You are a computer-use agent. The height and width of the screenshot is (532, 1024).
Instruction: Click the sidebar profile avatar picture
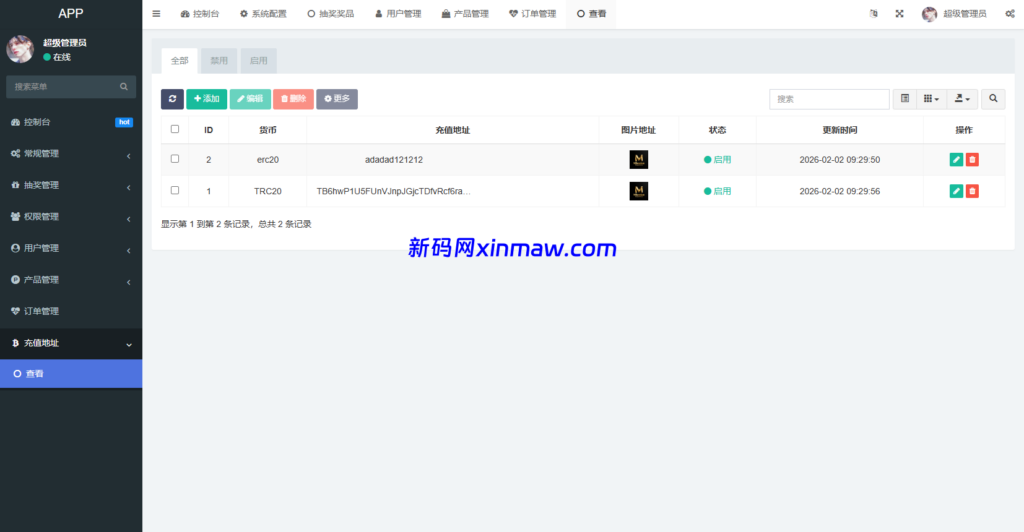point(20,49)
